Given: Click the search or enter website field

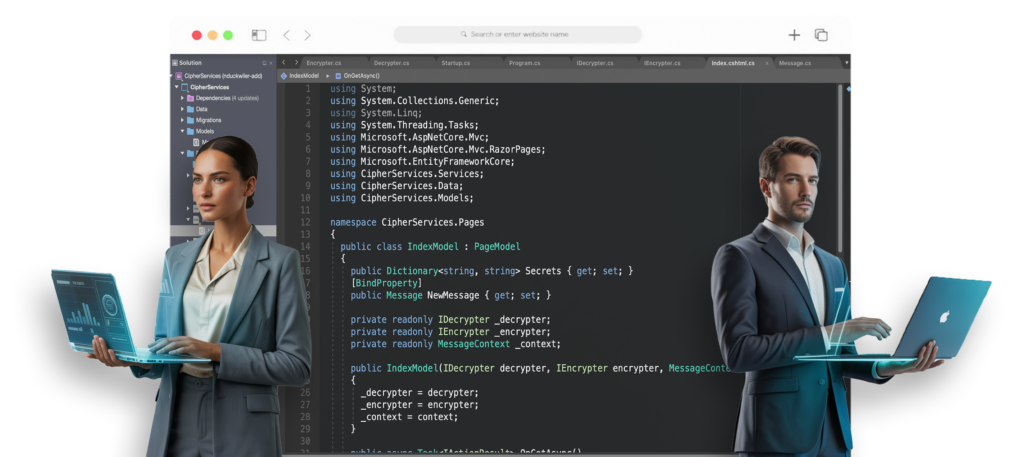Looking at the screenshot, I should tap(517, 34).
